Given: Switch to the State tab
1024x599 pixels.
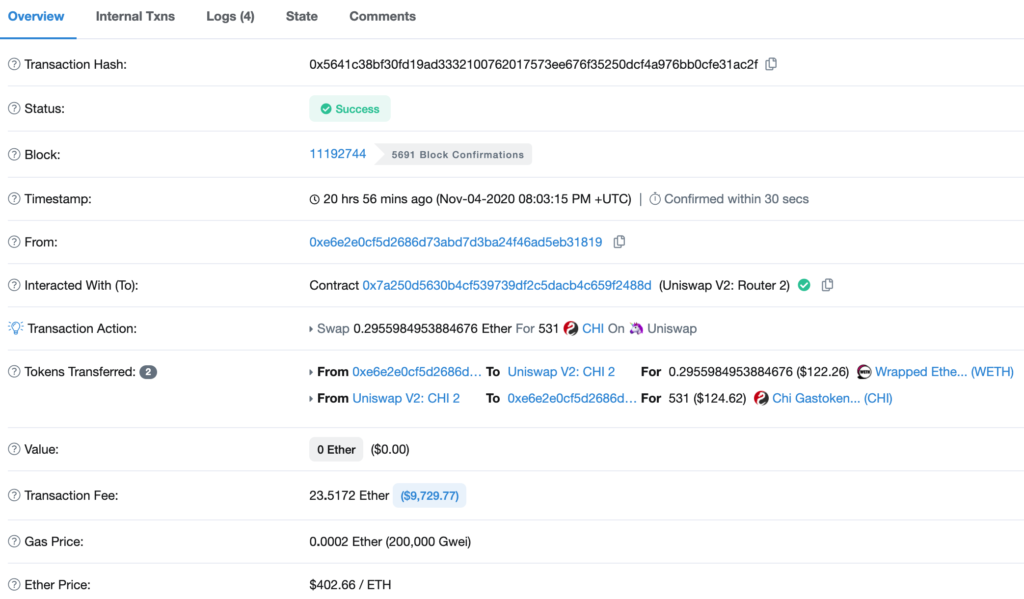Looking at the screenshot, I should click(302, 16).
